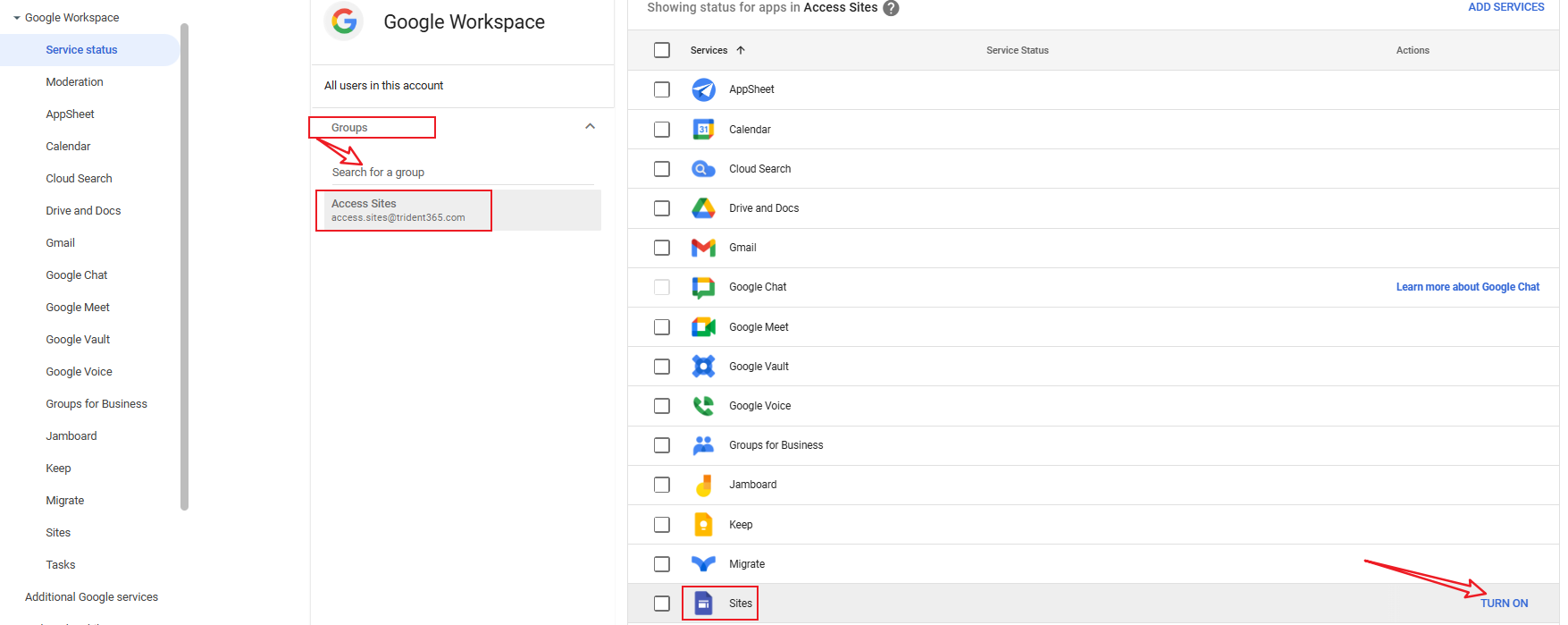
Task: Click the Google Vault icon
Action: click(x=703, y=367)
